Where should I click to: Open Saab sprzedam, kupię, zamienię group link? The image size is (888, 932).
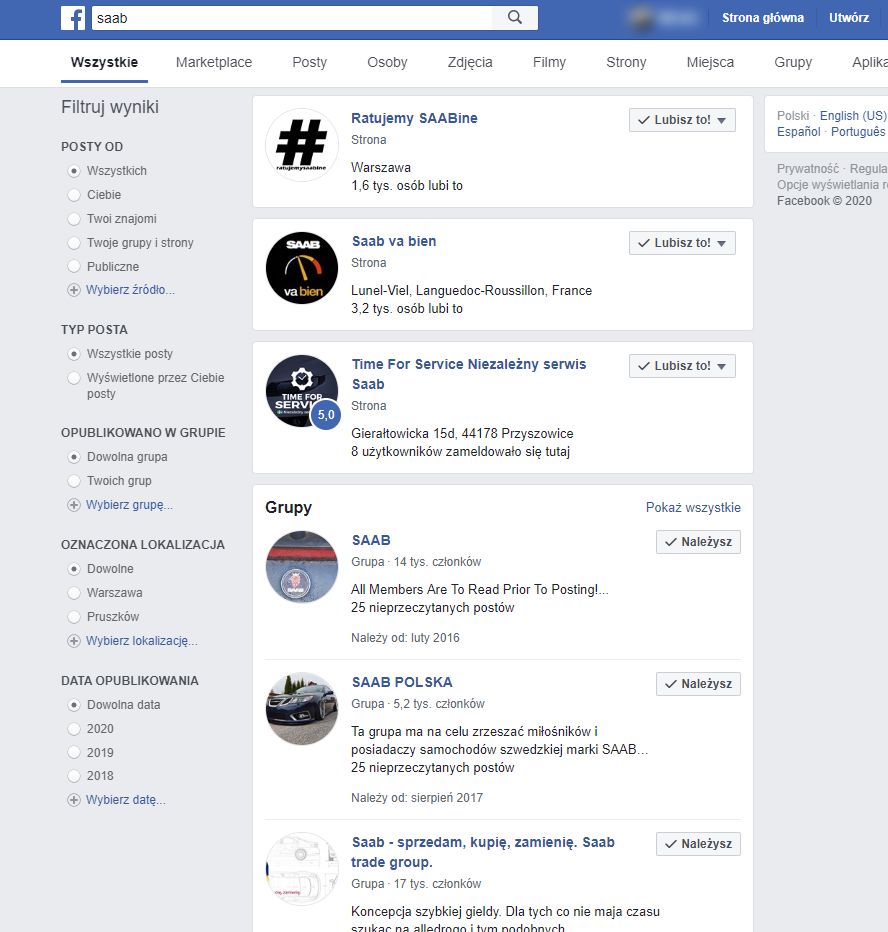point(483,852)
